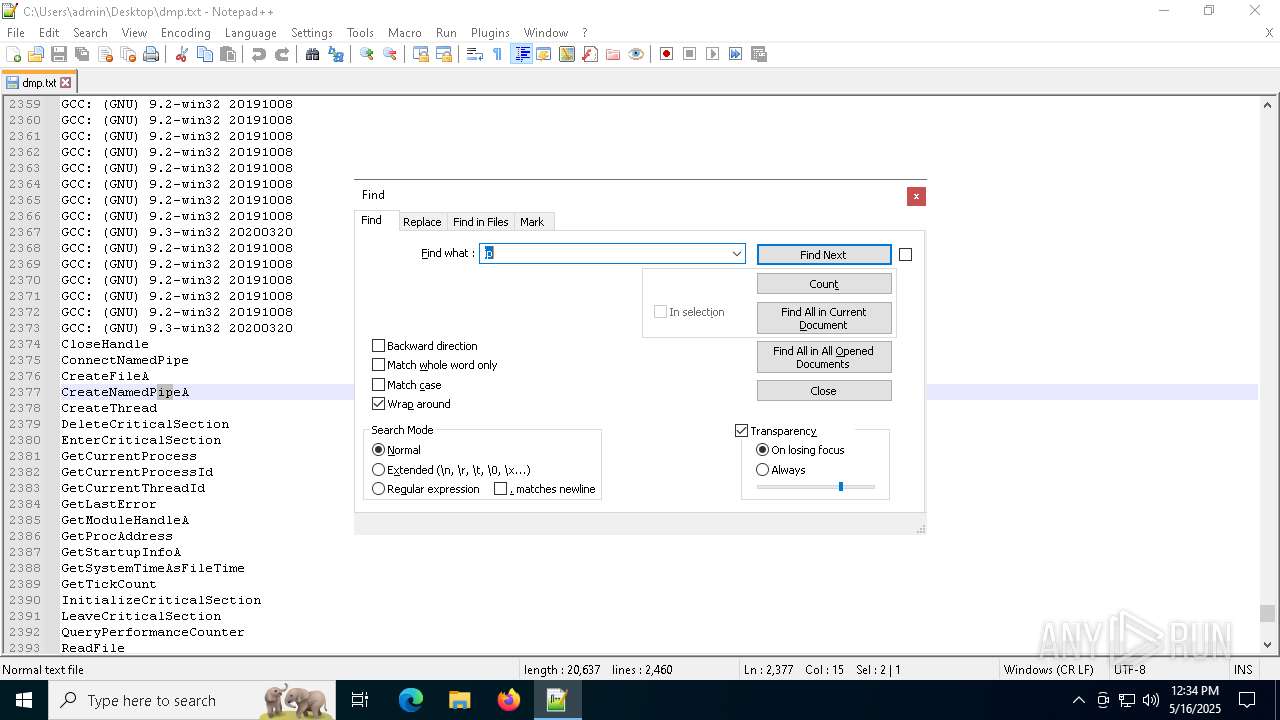Toggle synchronize horizontal scrolling icon
The image size is (1280, 720).
(444, 54)
